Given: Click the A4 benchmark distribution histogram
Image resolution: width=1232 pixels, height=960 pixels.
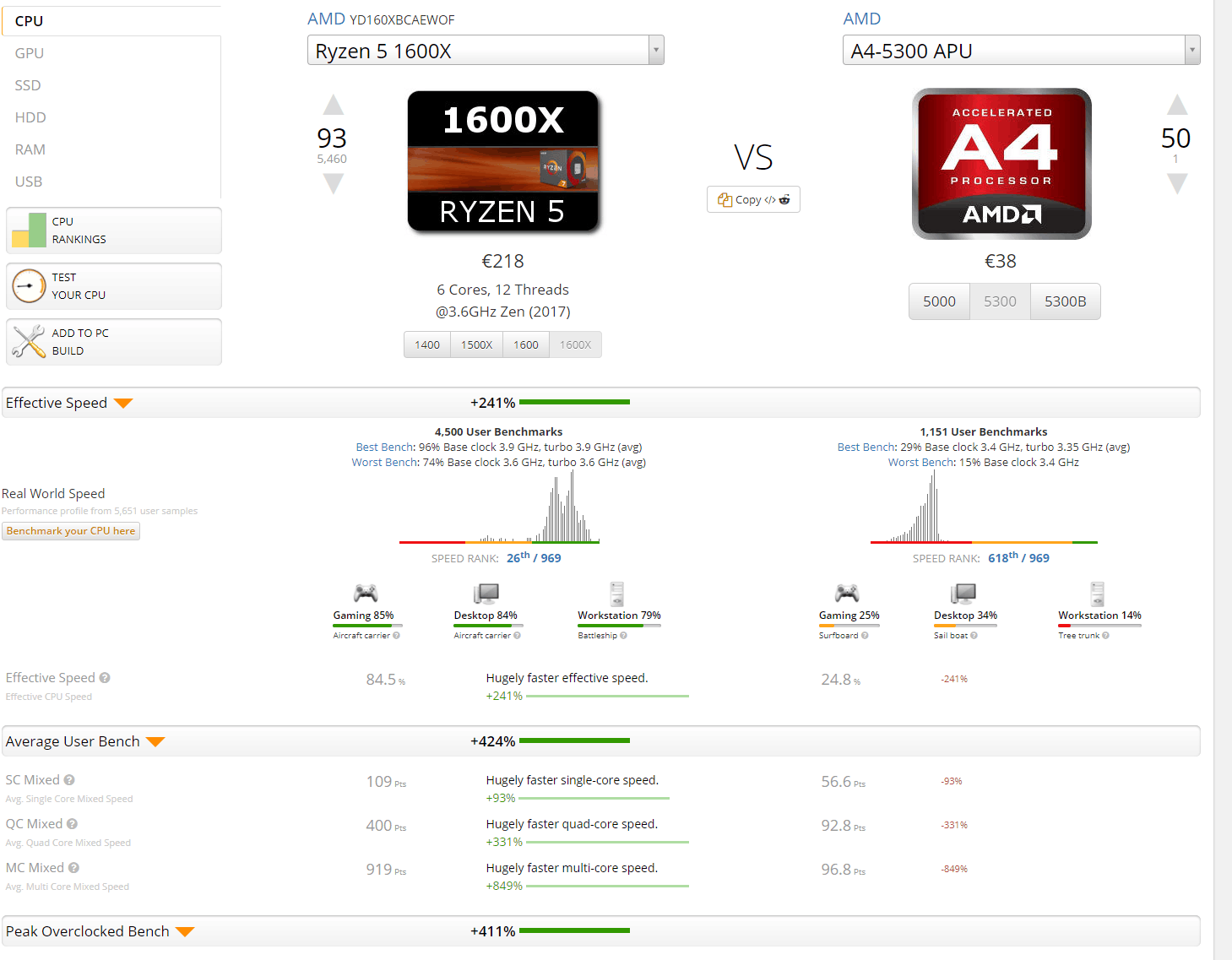Looking at the screenshot, I should (984, 506).
